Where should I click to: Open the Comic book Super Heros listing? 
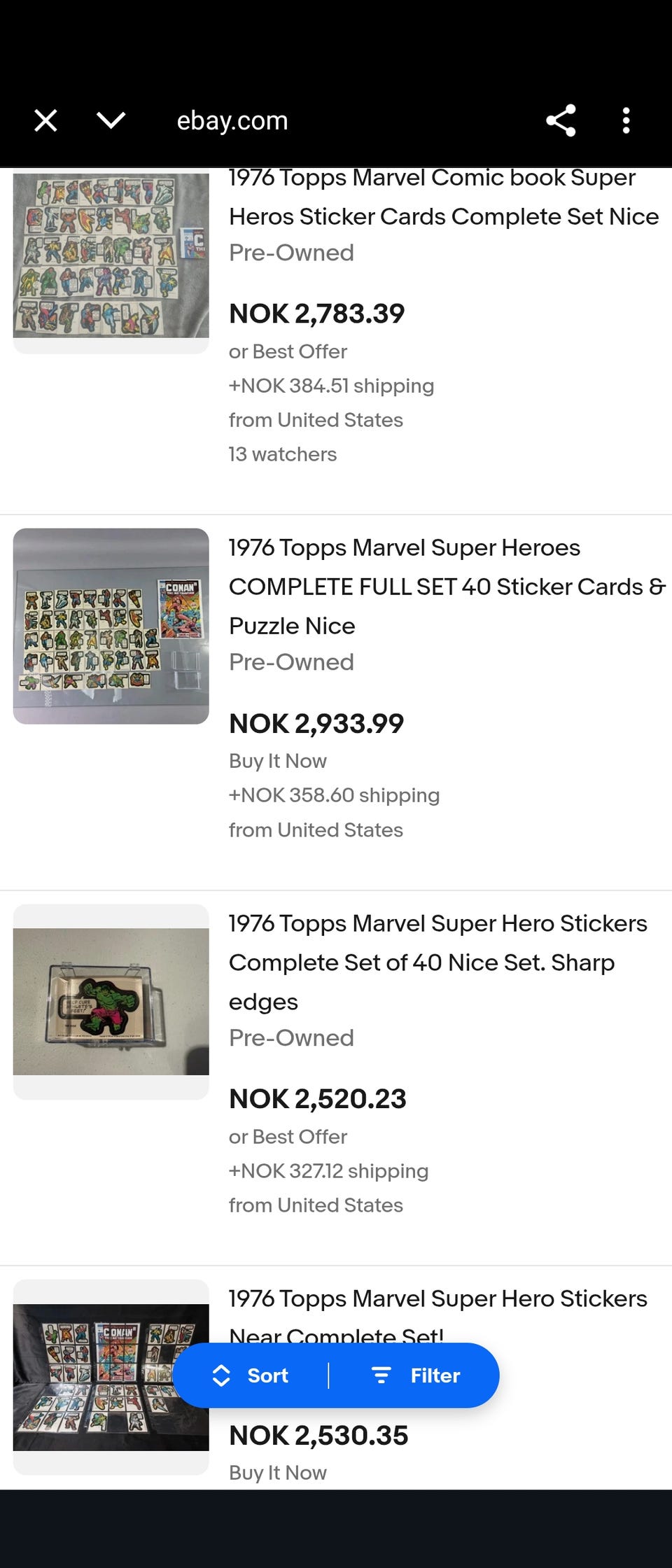click(x=443, y=197)
